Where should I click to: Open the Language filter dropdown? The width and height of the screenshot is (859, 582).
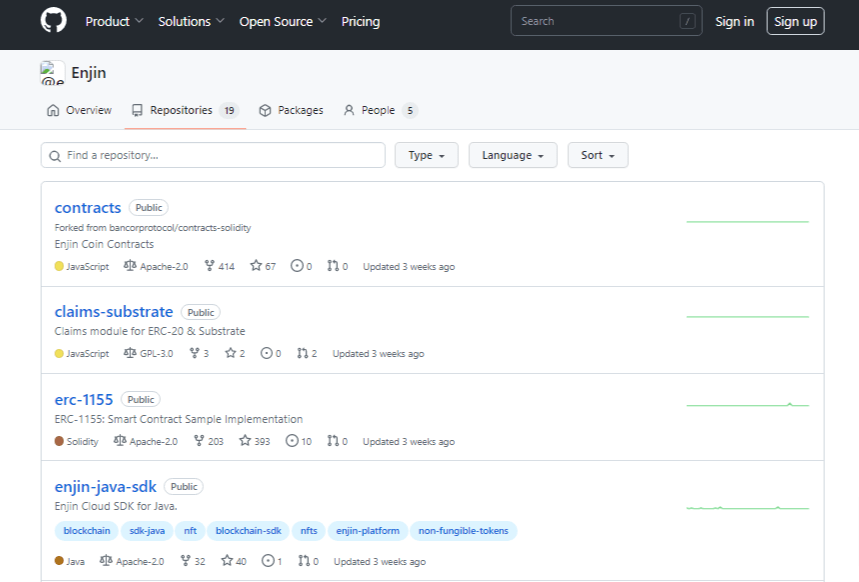click(x=513, y=155)
